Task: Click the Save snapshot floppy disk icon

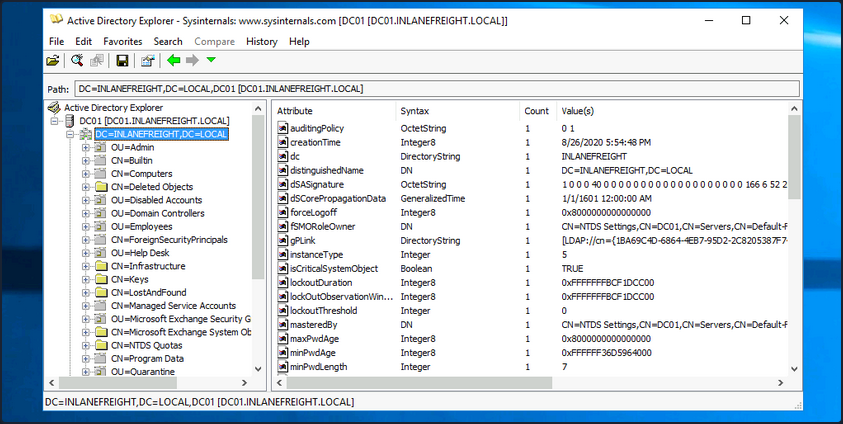Action: pos(122,61)
